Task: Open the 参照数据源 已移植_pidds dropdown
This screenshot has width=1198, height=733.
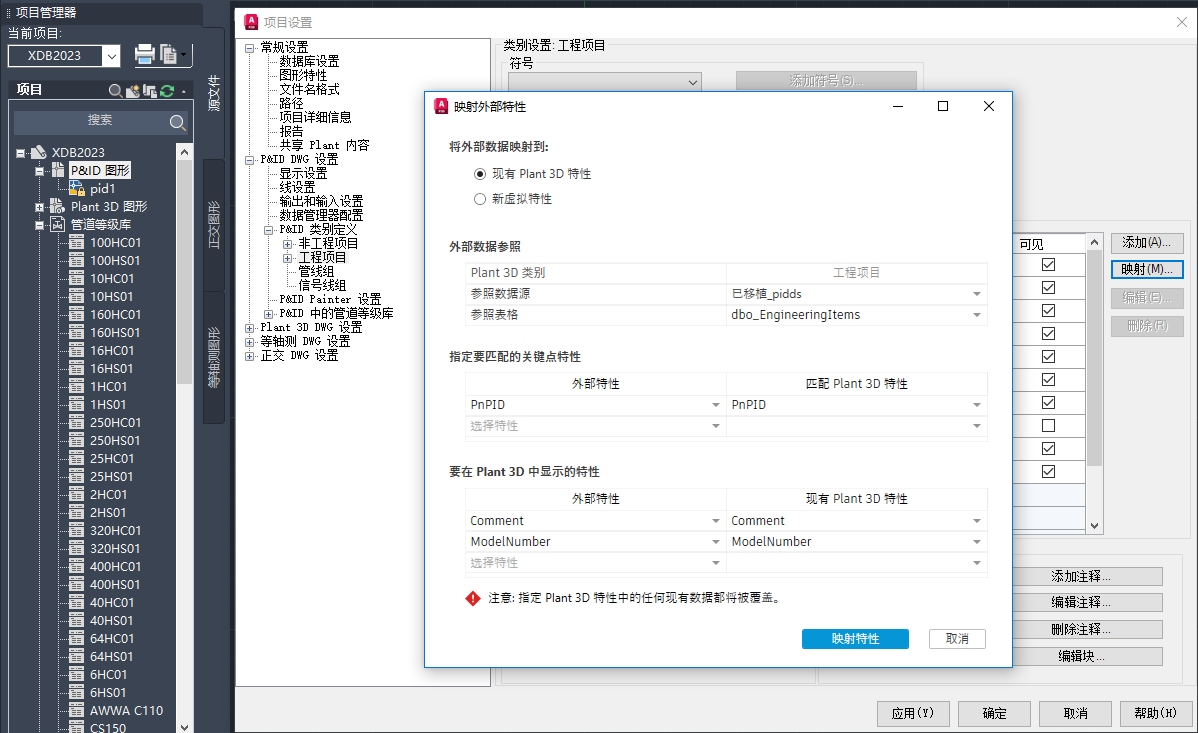Action: tap(976, 294)
